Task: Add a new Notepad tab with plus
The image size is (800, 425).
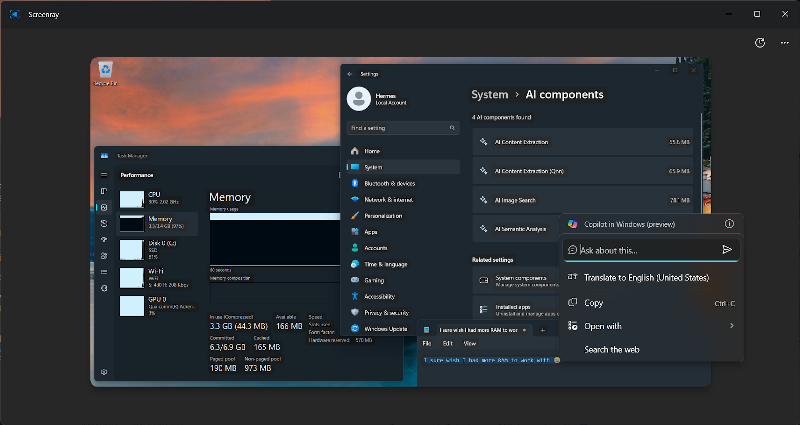Action: [542, 329]
